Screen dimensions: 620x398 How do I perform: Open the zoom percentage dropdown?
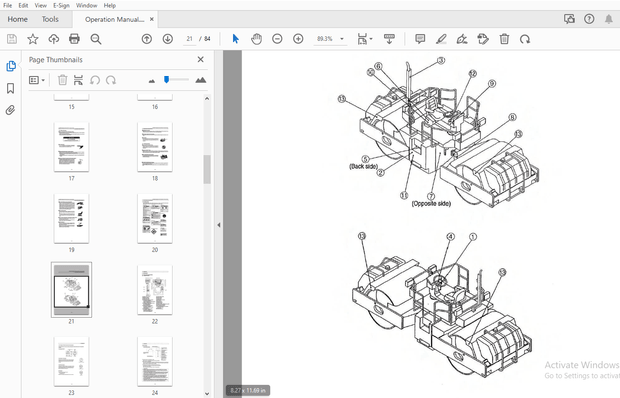click(x=342, y=39)
